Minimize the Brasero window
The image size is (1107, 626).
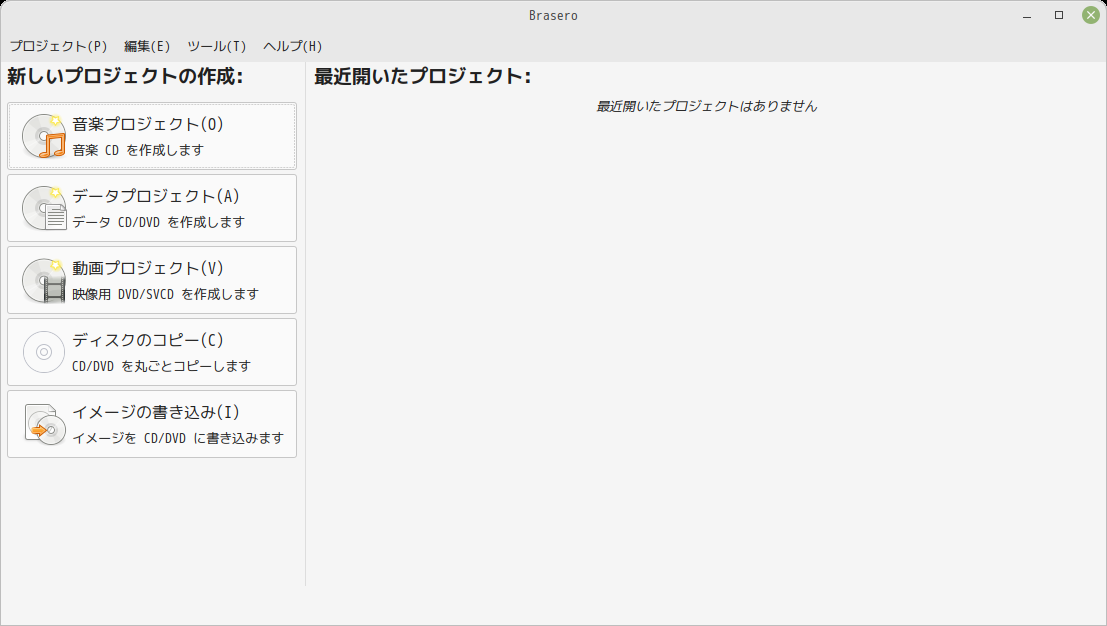coord(1027,16)
